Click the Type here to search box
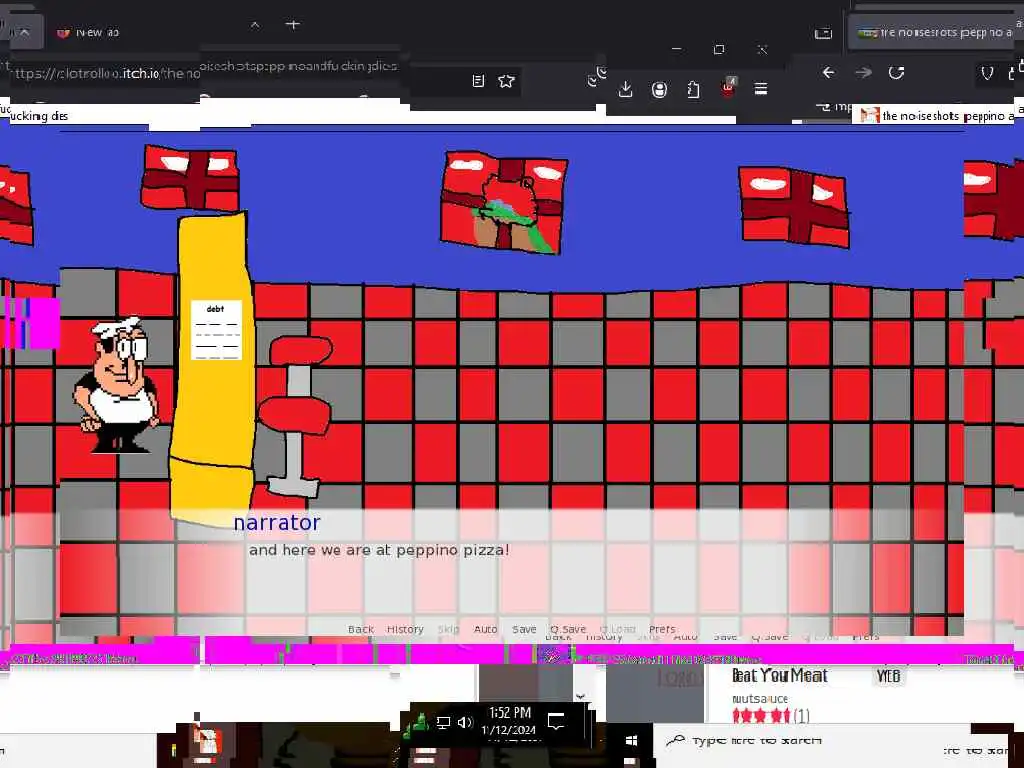Viewport: 1024px width, 768px height. 758,741
